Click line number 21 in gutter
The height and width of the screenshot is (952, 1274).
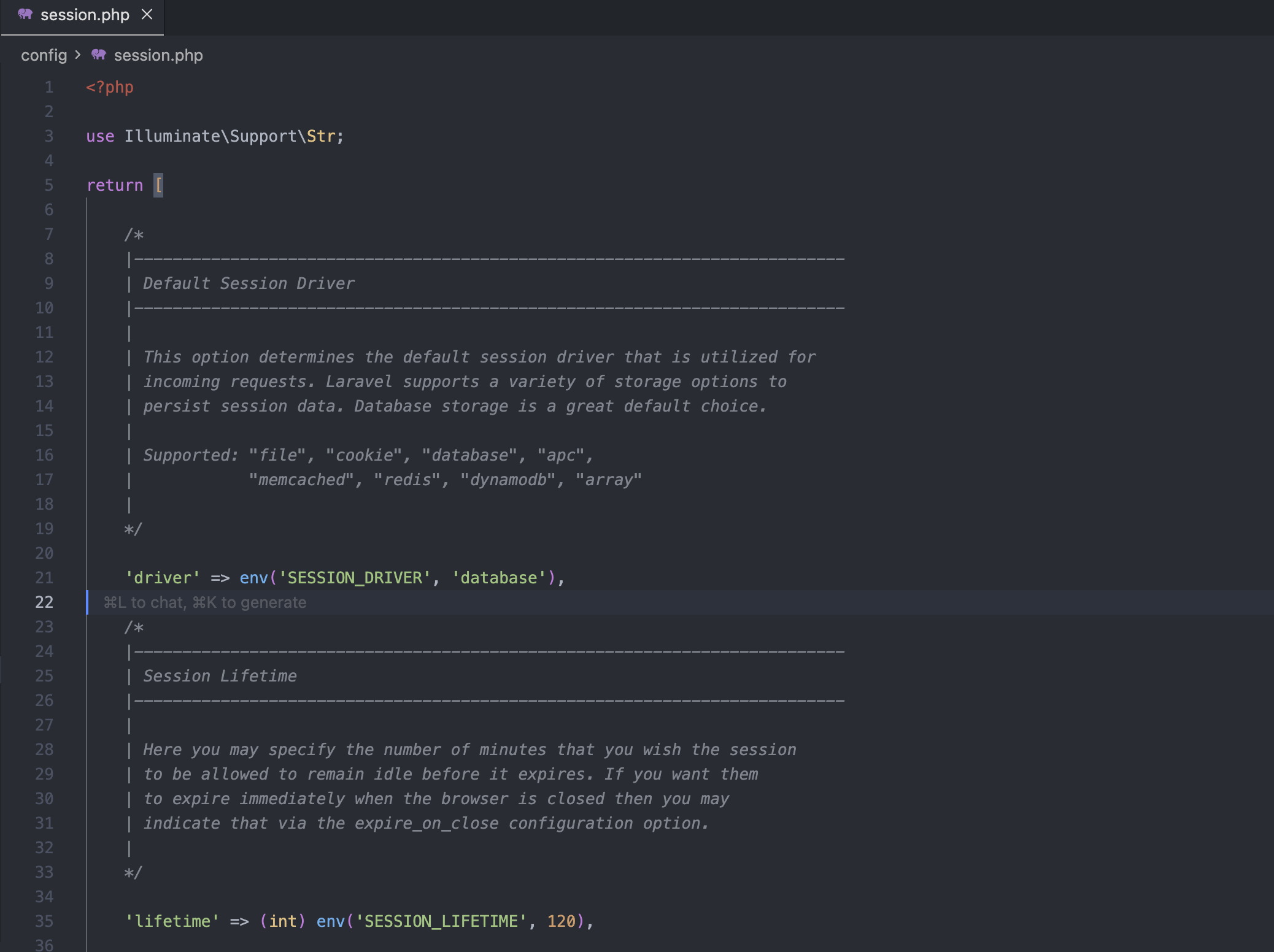point(44,578)
